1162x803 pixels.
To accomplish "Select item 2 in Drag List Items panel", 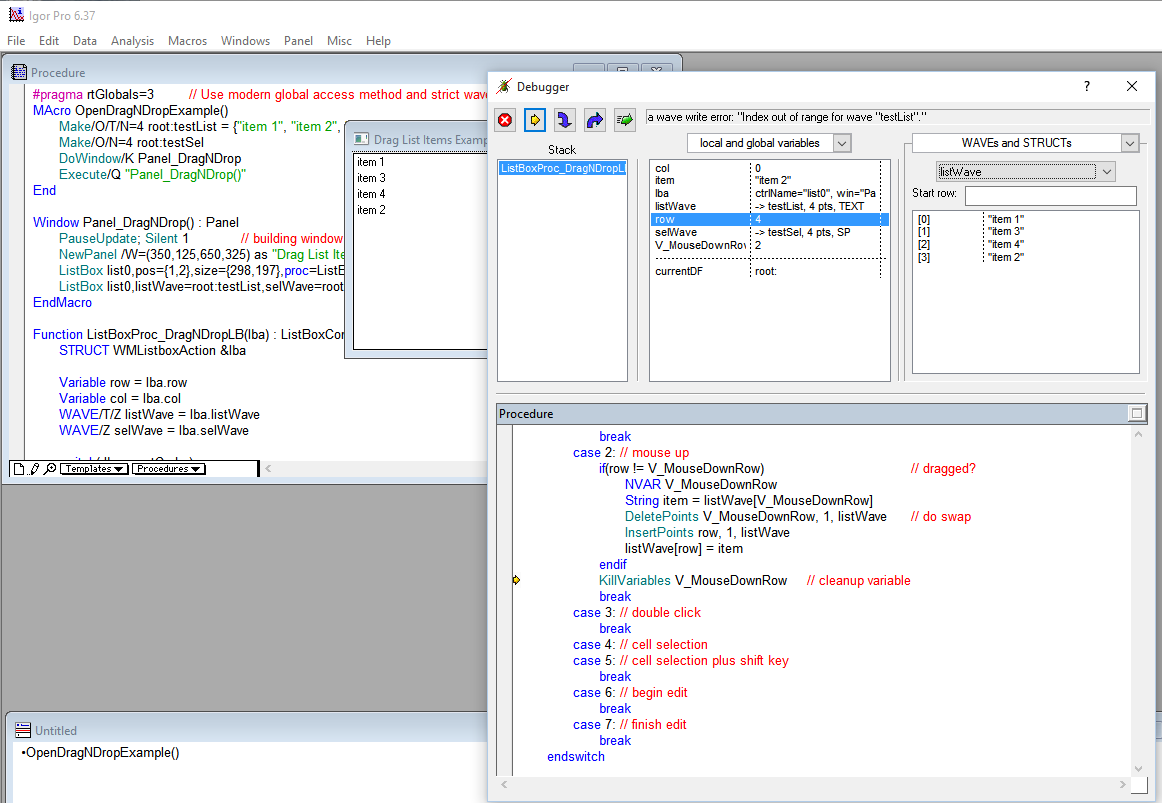I will (421, 210).
